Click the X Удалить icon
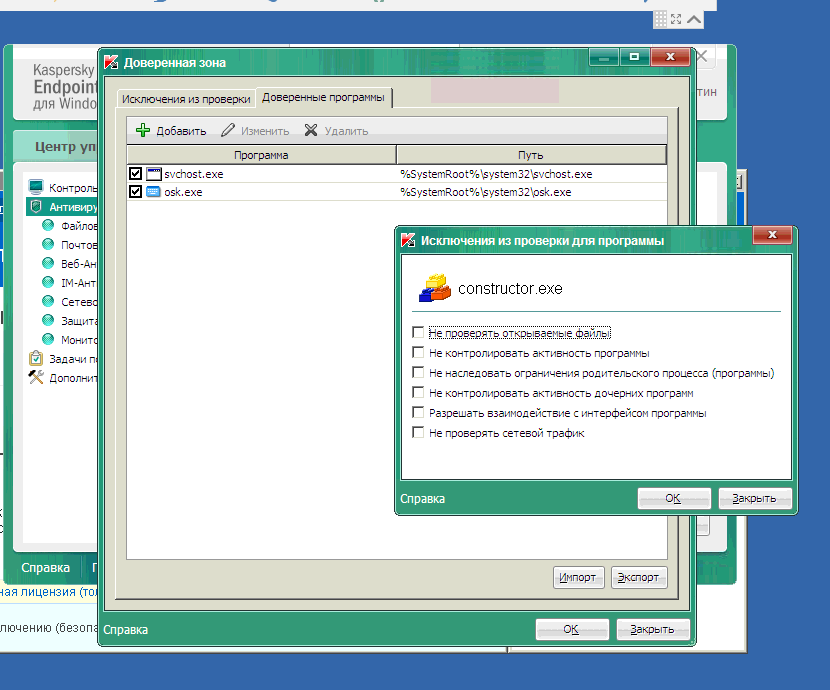The width and height of the screenshot is (830, 690). point(311,130)
